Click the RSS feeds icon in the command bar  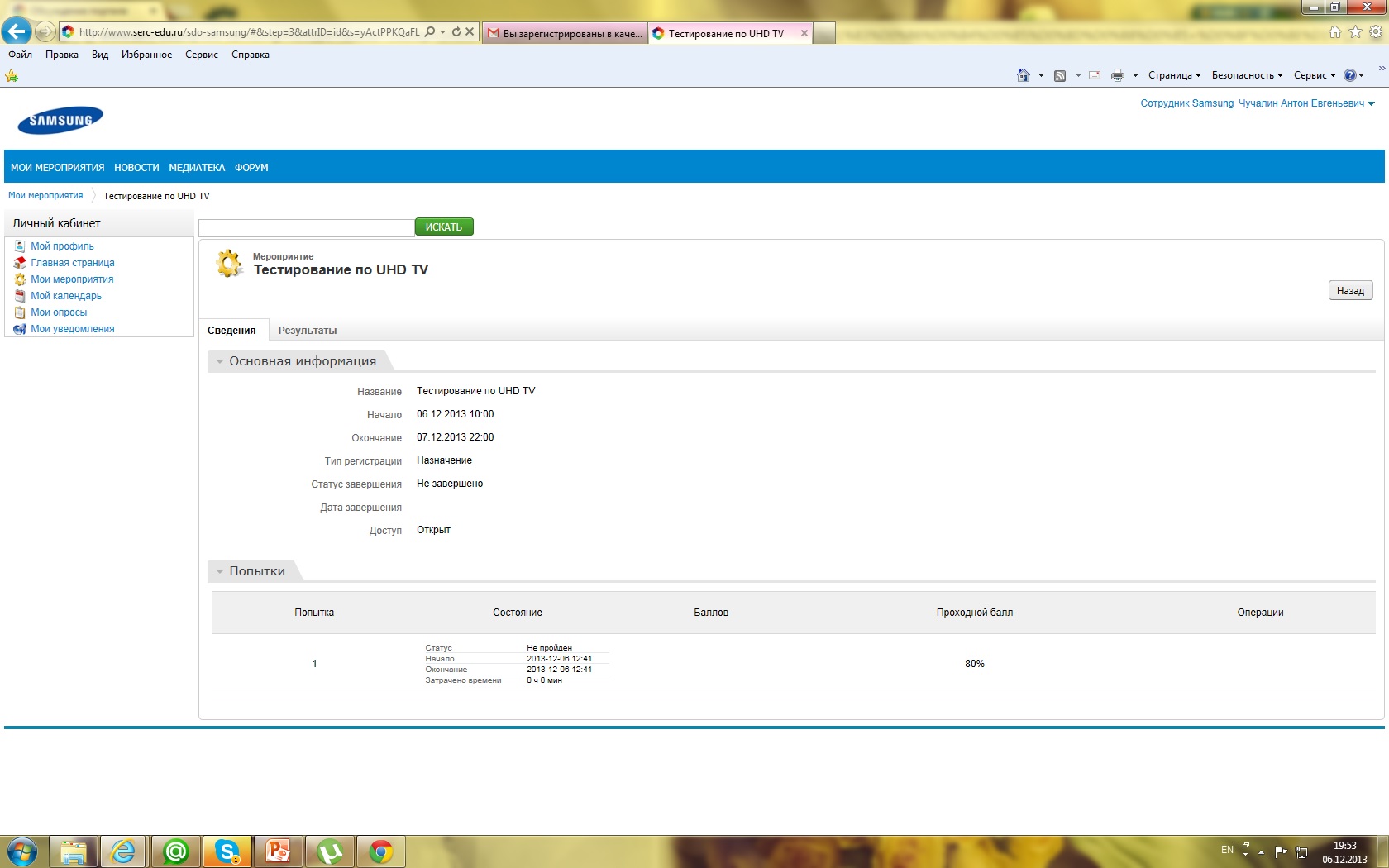(1060, 75)
